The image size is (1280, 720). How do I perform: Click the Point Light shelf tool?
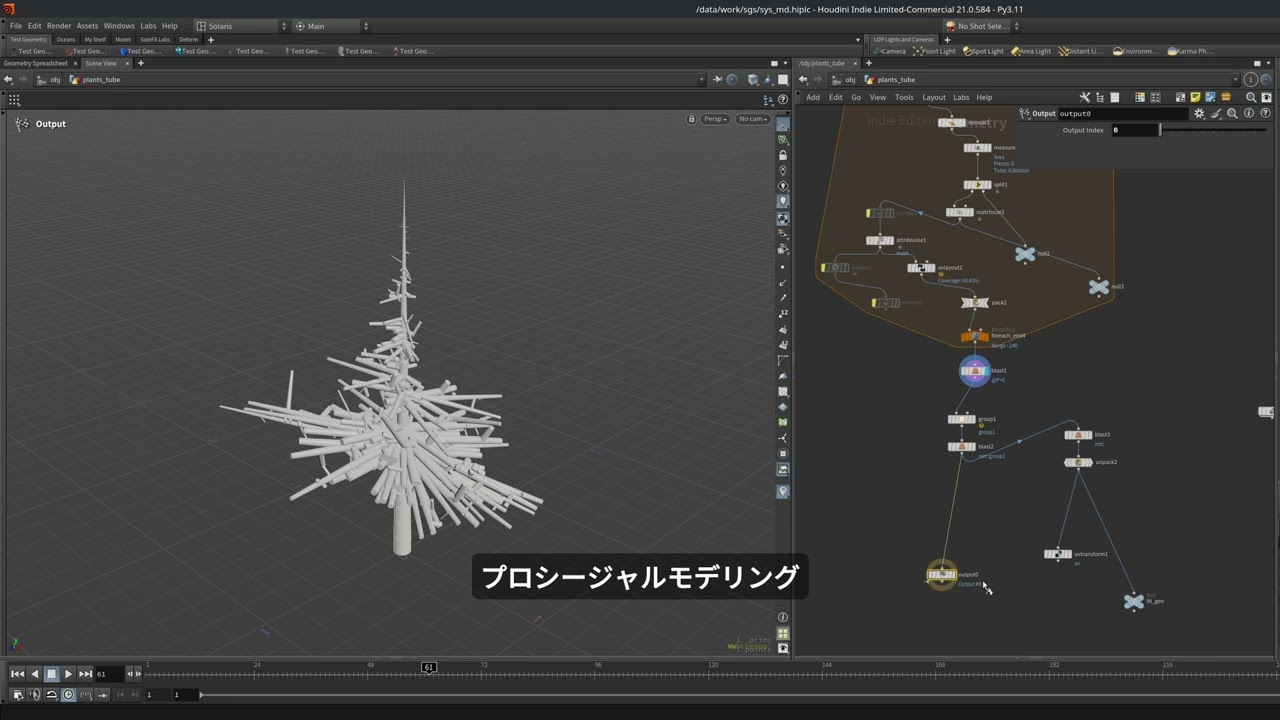pyautogui.click(x=934, y=51)
